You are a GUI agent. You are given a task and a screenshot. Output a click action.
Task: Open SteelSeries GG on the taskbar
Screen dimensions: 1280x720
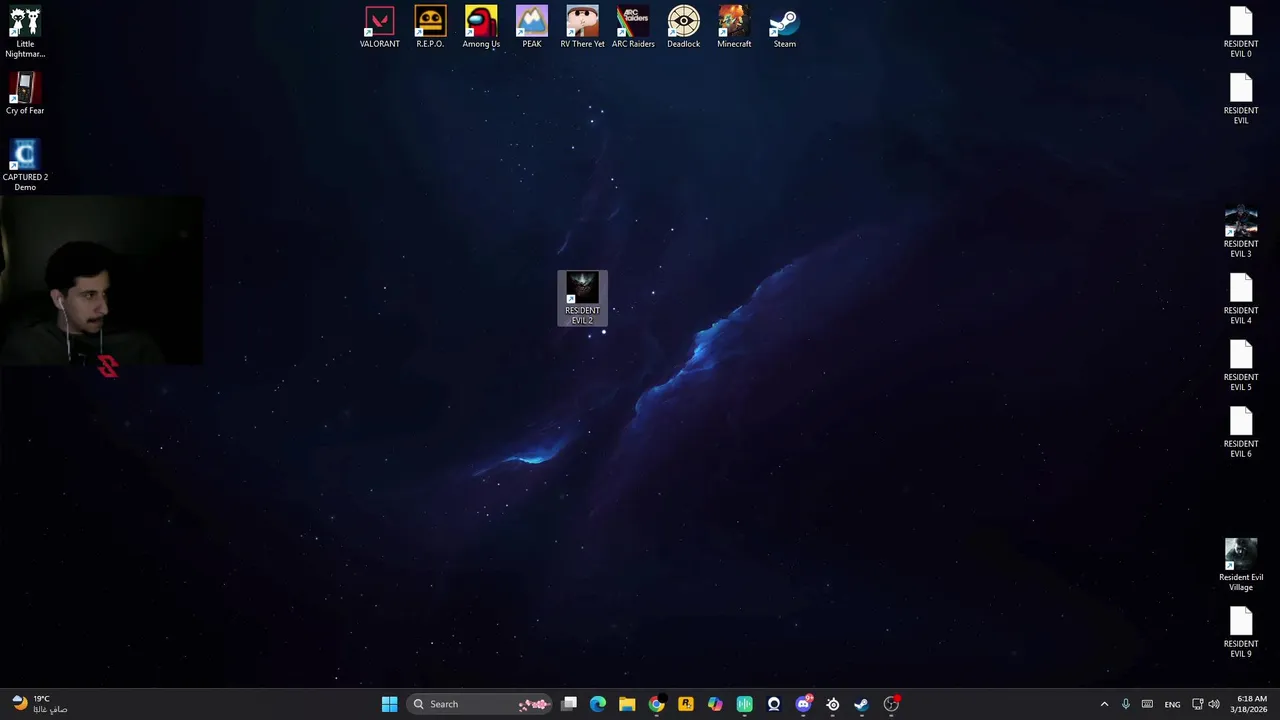tap(832, 704)
